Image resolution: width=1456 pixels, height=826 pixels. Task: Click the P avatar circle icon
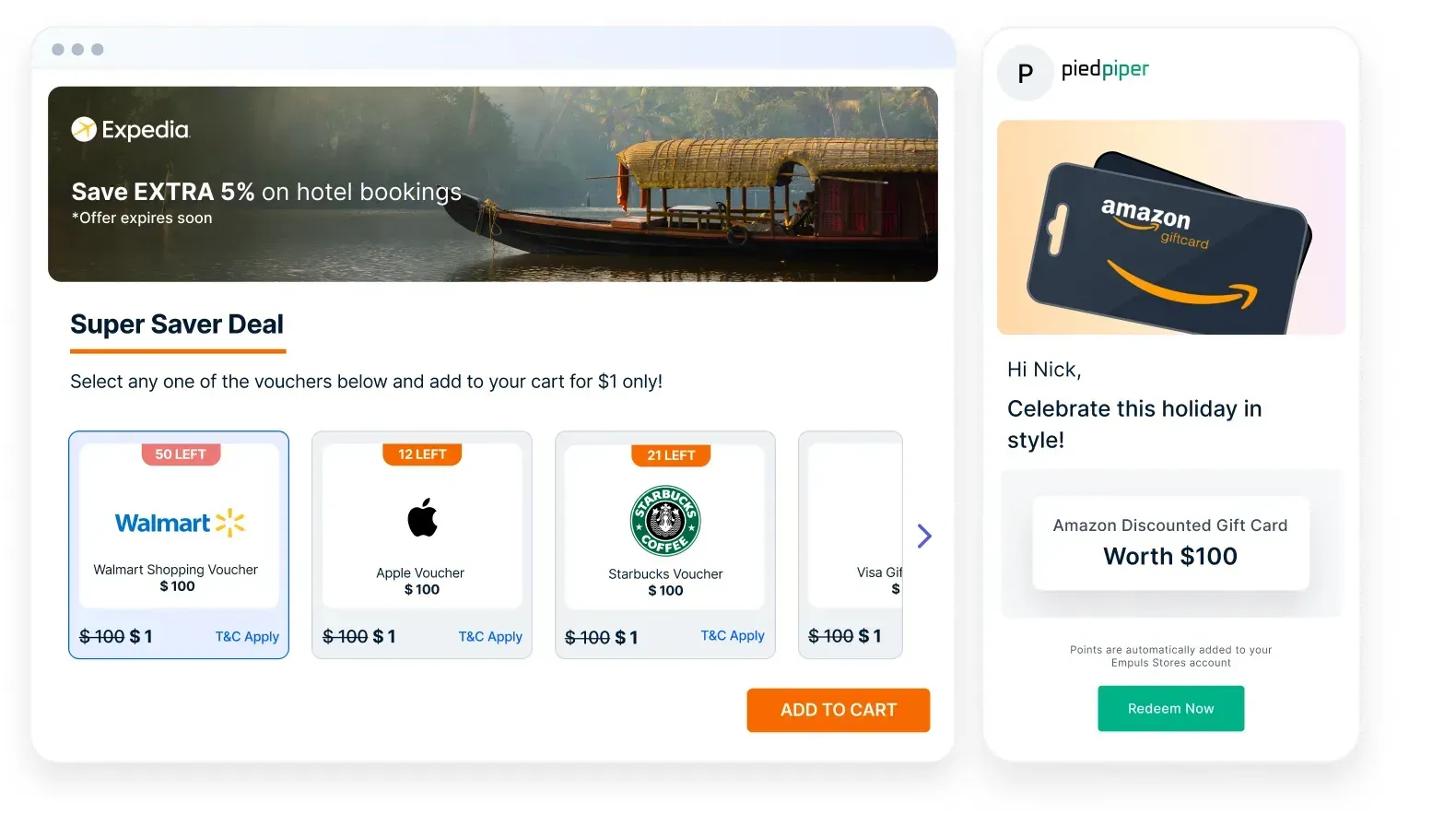click(1025, 73)
